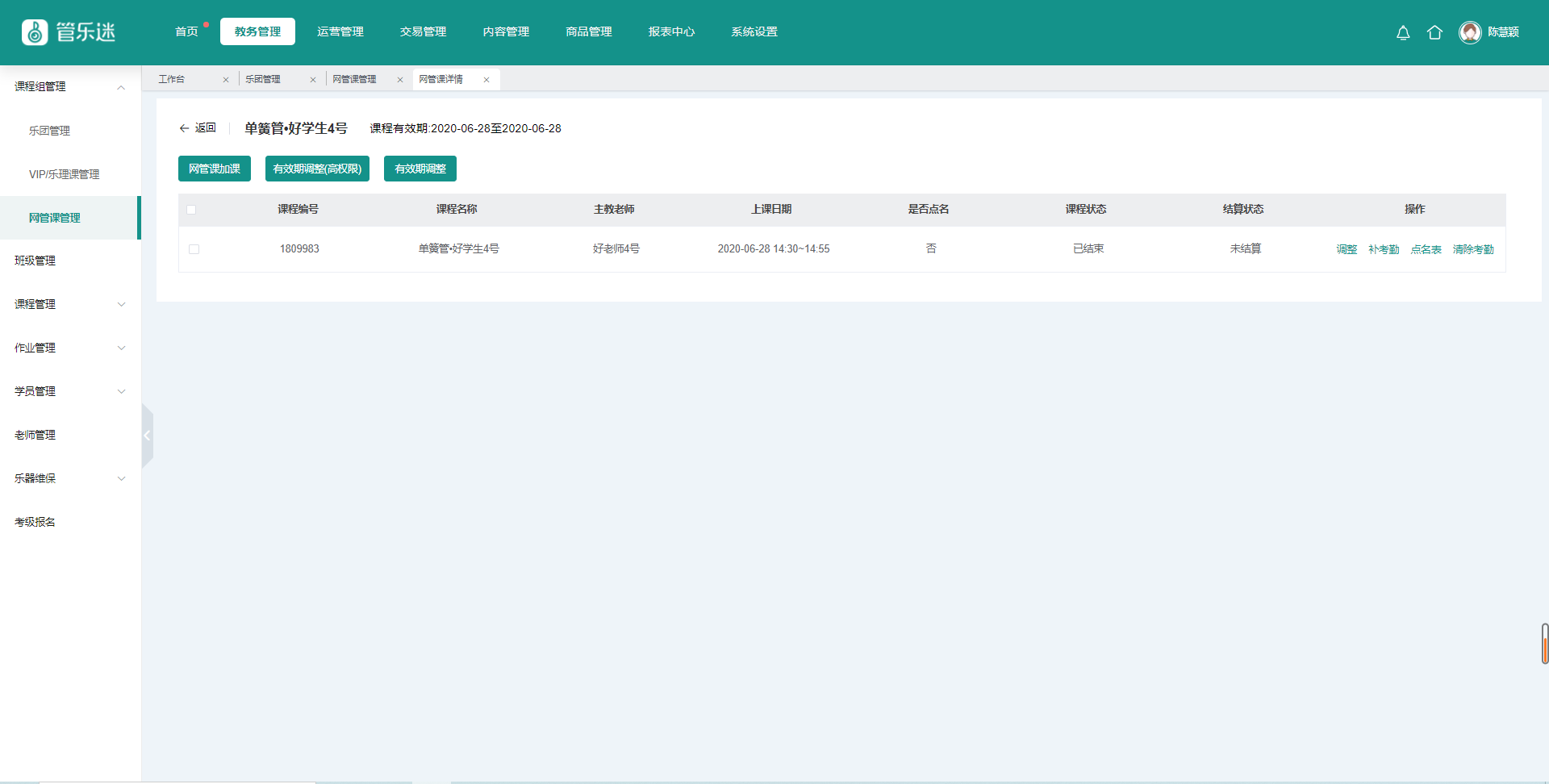The height and width of the screenshot is (784, 1549).
Task: Click the user avatar picture
Action: pos(1470,32)
